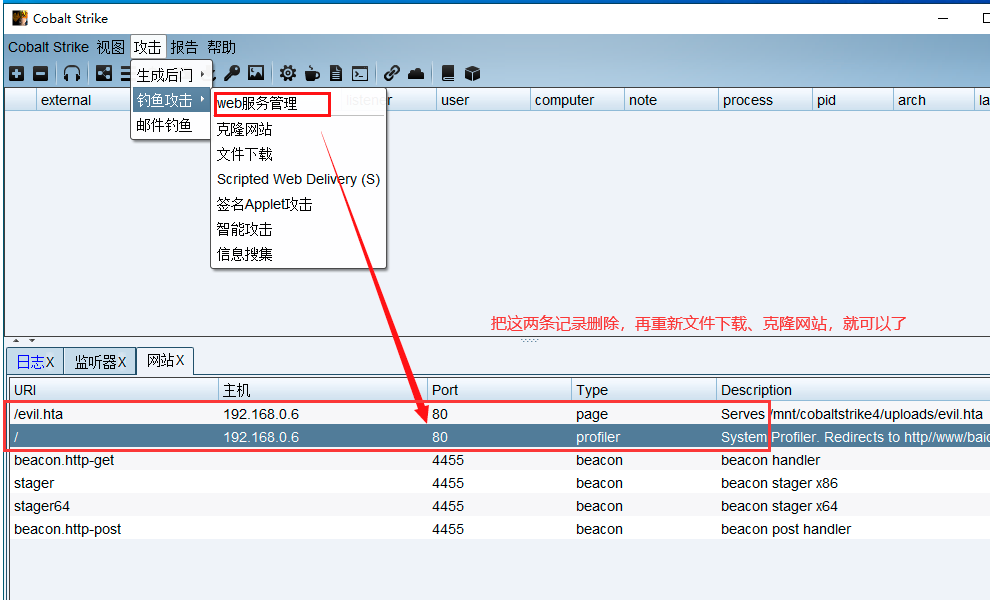Screen dimensions: 996x600
Task: Click the cloud web server icon
Action: 416,73
